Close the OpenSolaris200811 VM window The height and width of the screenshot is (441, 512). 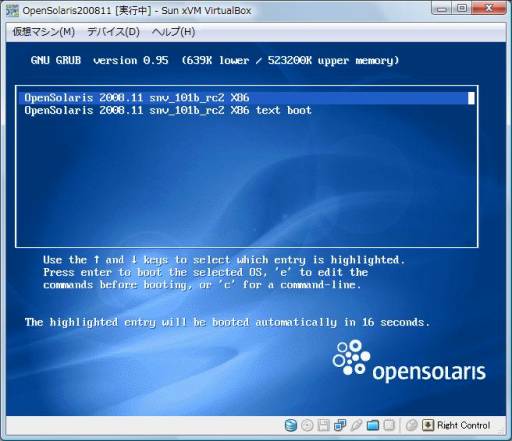pyautogui.click(x=489, y=9)
